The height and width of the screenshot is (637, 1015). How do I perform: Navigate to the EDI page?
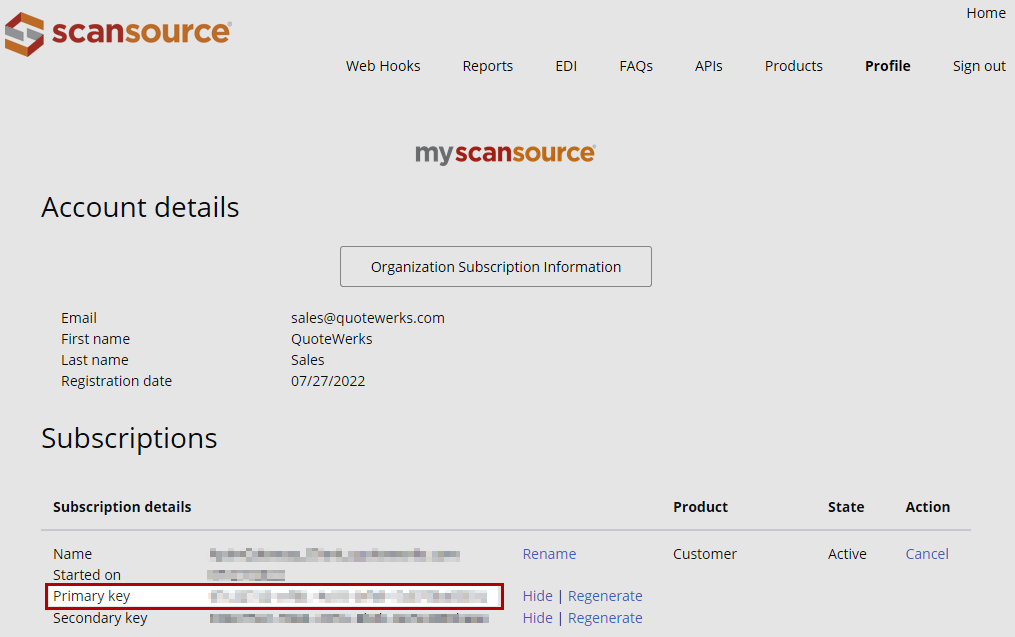pos(566,66)
